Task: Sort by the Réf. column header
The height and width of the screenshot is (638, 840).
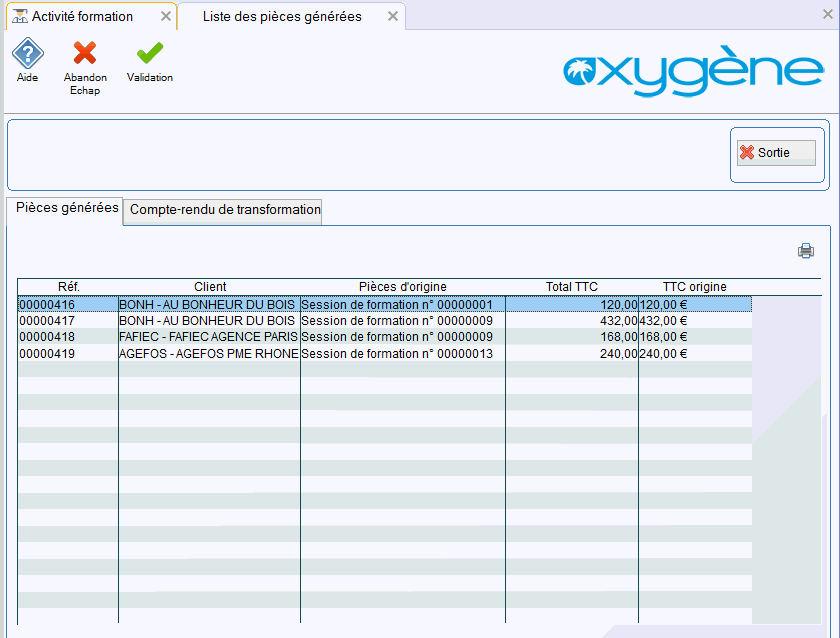Action: 68,287
